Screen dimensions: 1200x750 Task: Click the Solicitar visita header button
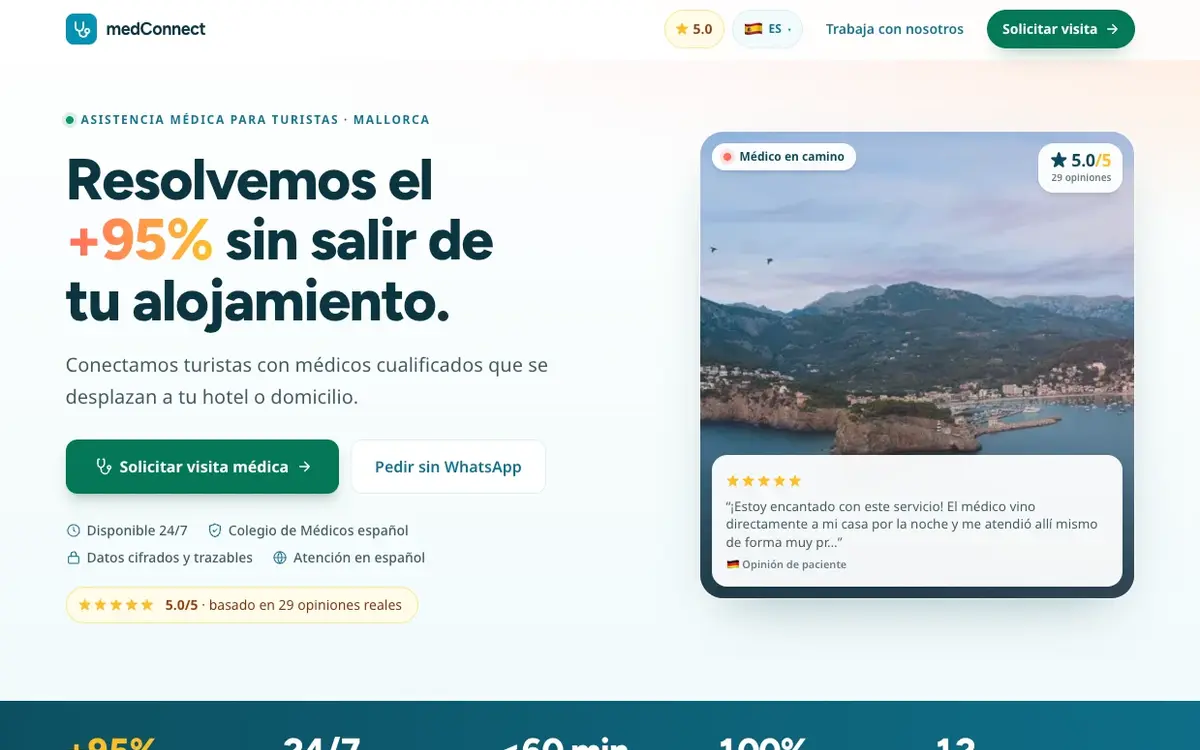(x=1061, y=29)
